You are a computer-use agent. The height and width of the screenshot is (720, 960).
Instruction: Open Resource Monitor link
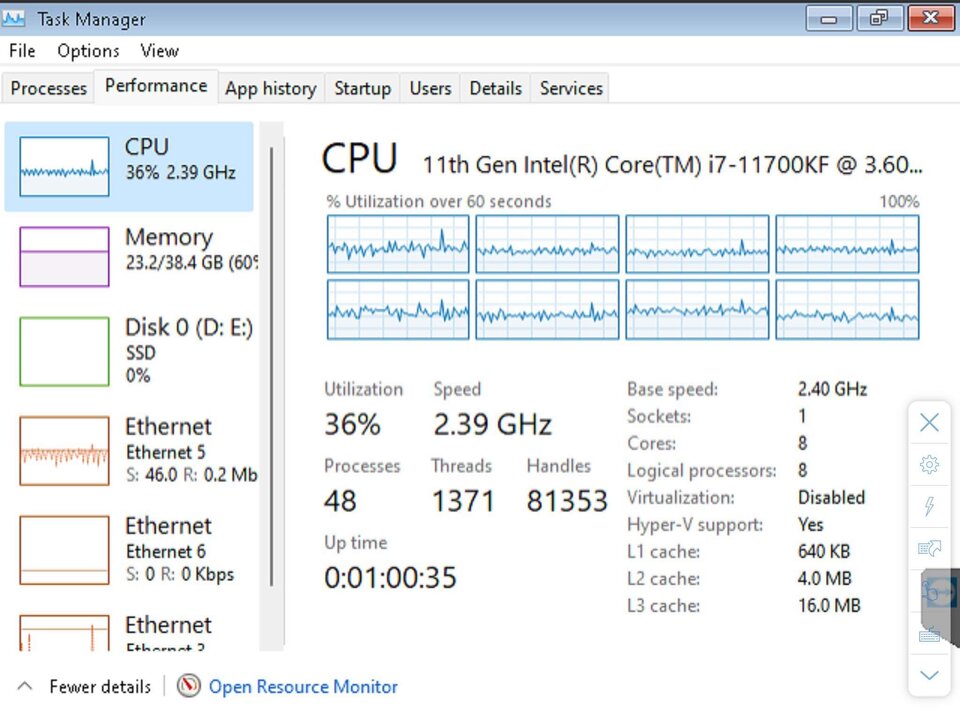[303, 686]
